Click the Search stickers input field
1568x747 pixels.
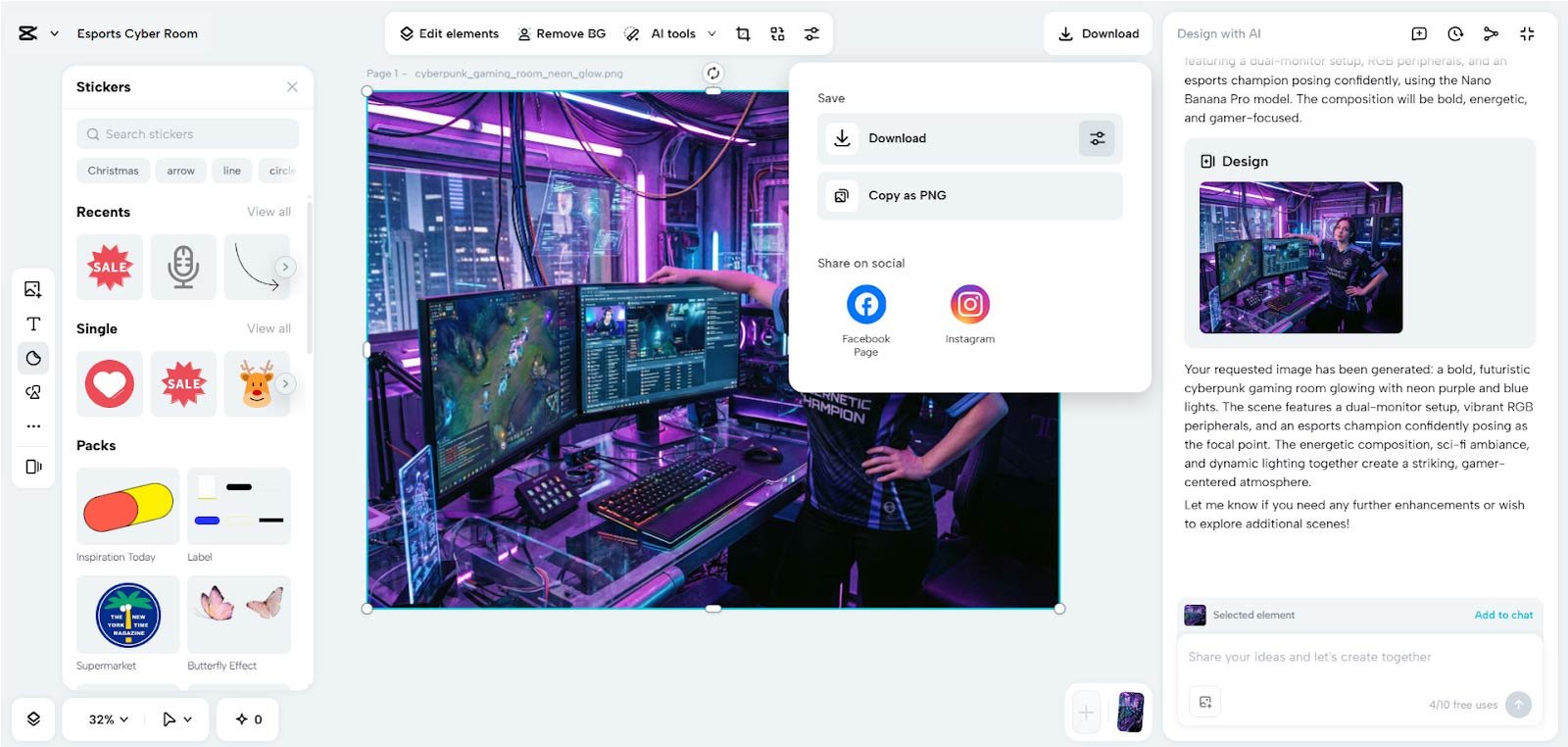[187, 134]
